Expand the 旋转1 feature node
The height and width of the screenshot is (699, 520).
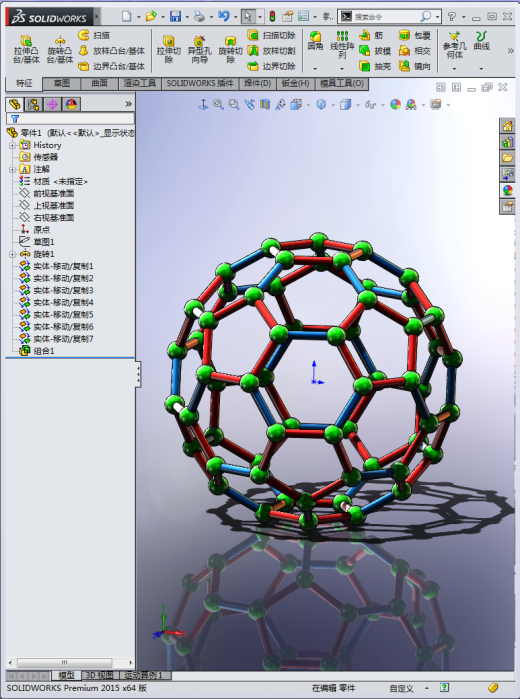point(12,255)
